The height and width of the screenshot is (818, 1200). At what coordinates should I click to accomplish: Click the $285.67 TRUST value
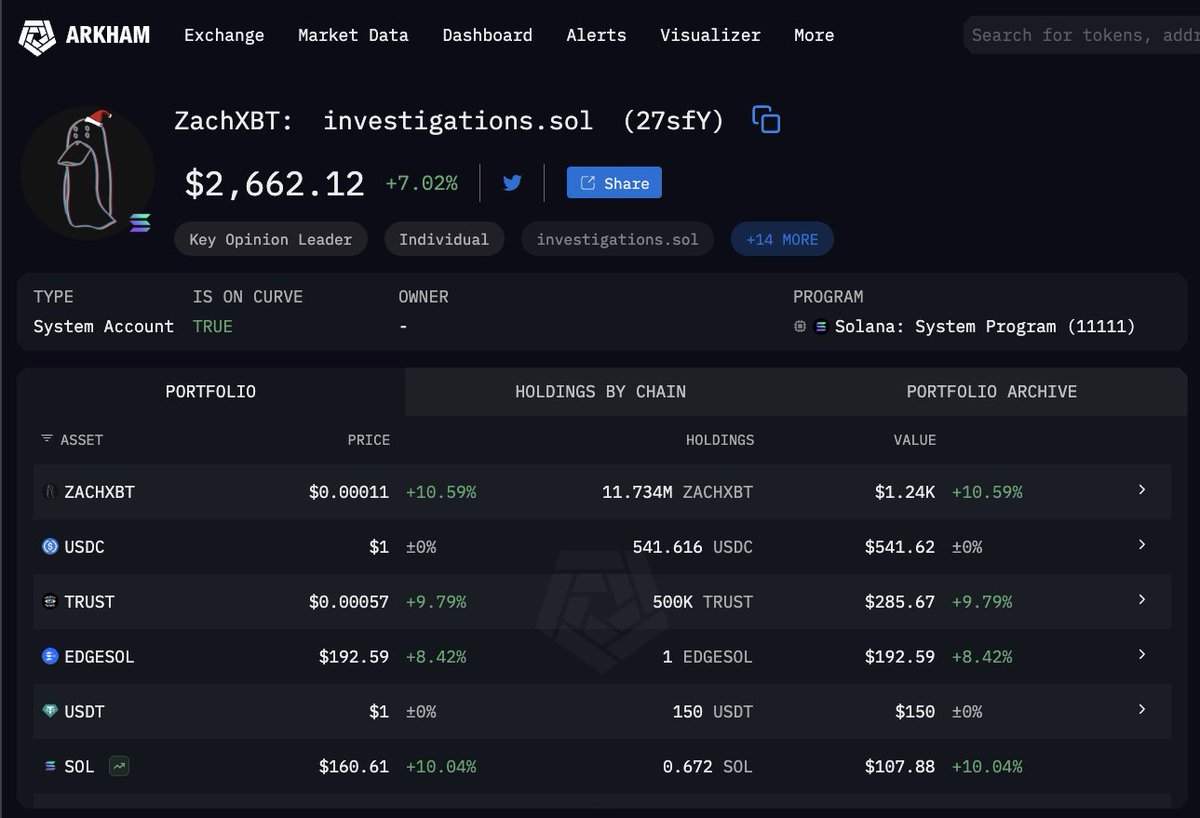(900, 602)
